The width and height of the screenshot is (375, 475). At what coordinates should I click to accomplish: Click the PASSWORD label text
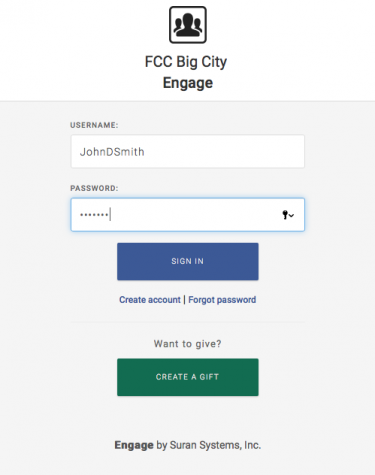pyautogui.click(x=94, y=188)
